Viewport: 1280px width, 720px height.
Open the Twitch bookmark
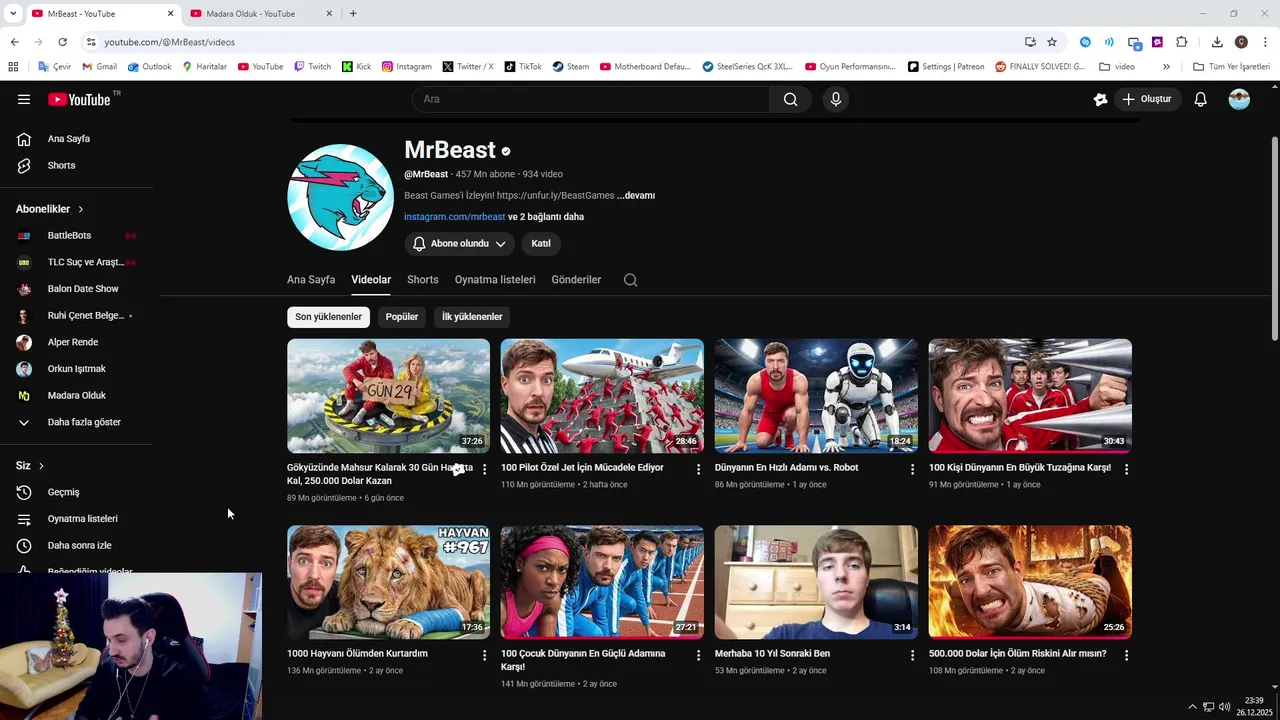point(312,67)
